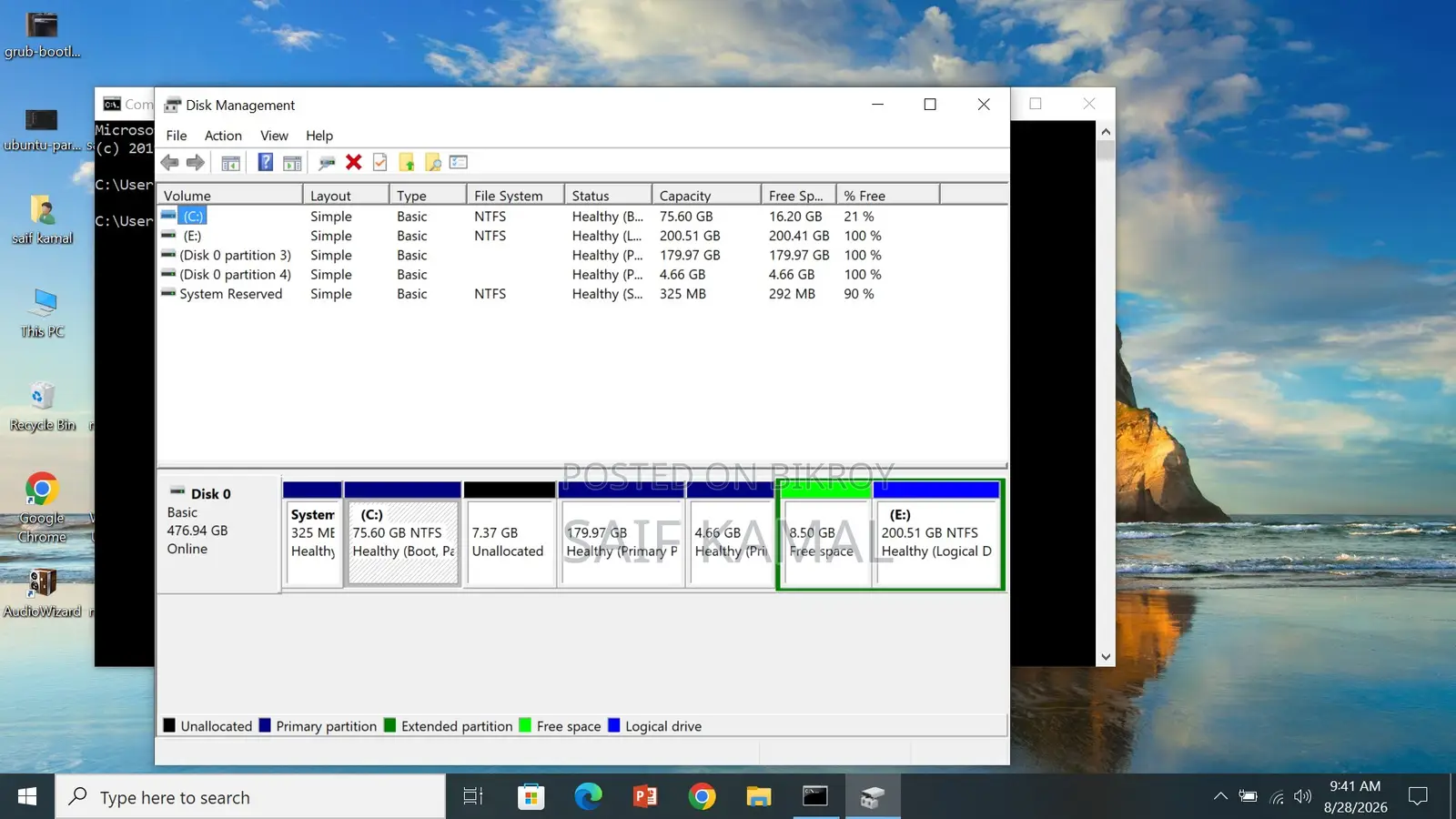Open the notification center icon
Viewport: 1456px width, 819px height.
(1418, 797)
